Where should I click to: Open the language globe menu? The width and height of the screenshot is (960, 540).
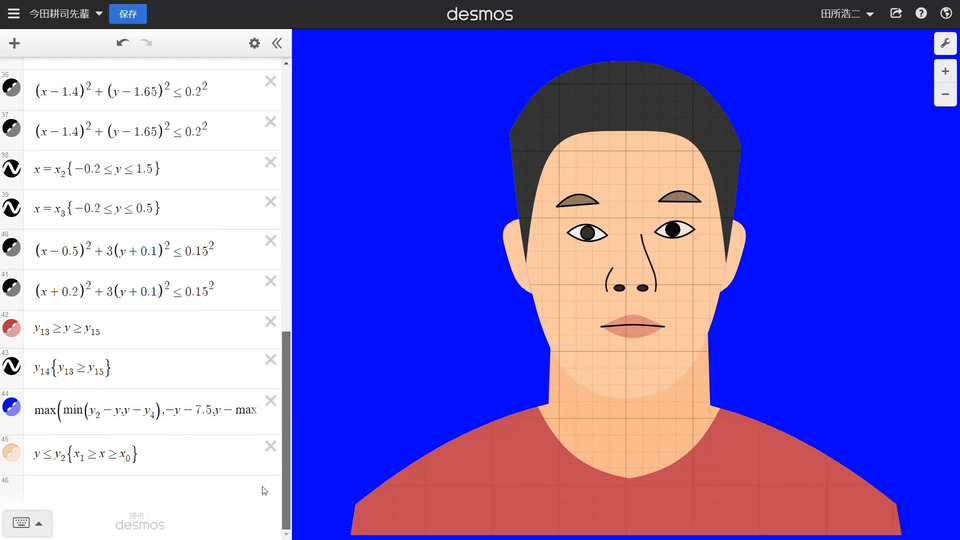[946, 14]
